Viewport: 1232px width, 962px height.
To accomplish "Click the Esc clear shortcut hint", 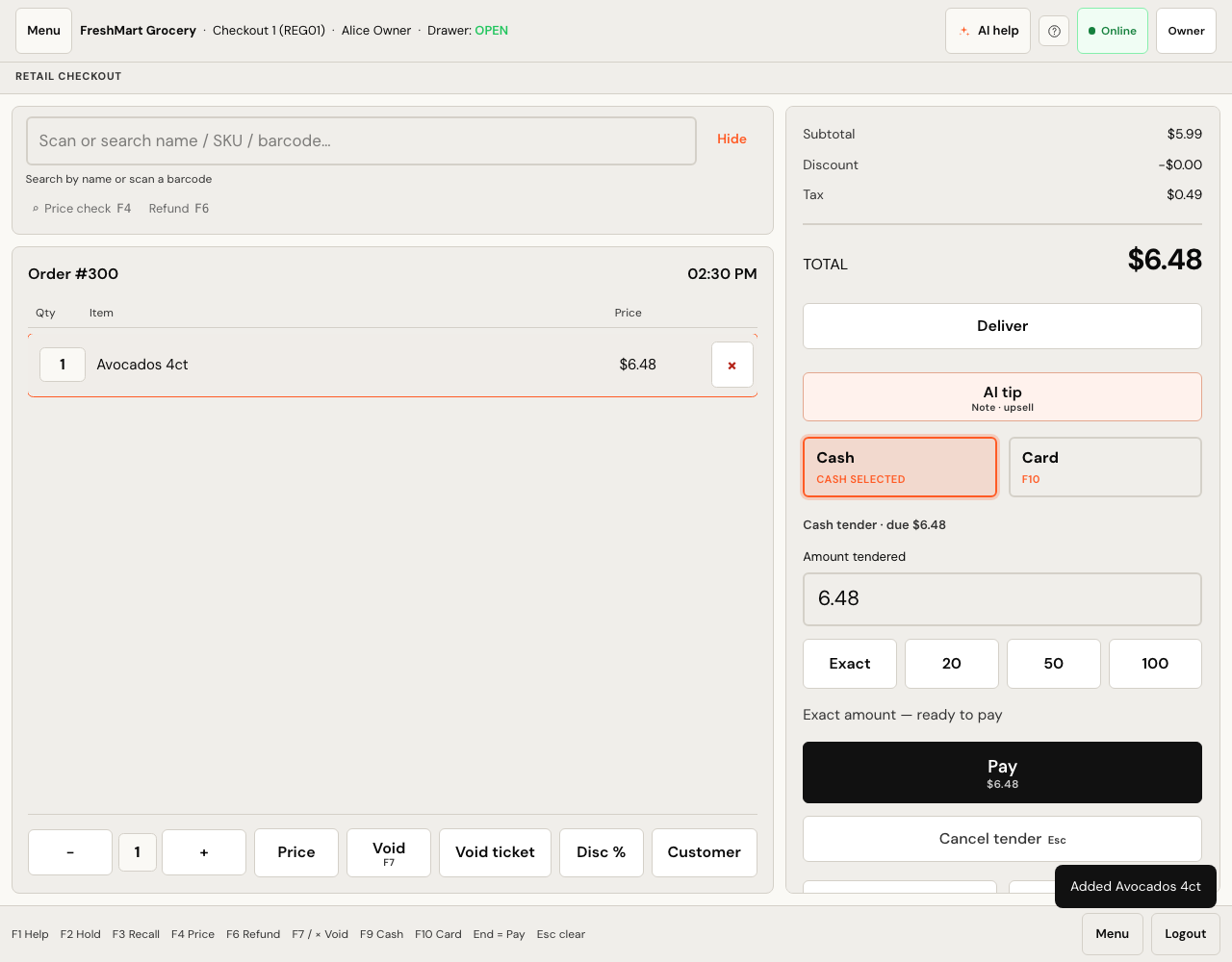I will tap(561, 934).
